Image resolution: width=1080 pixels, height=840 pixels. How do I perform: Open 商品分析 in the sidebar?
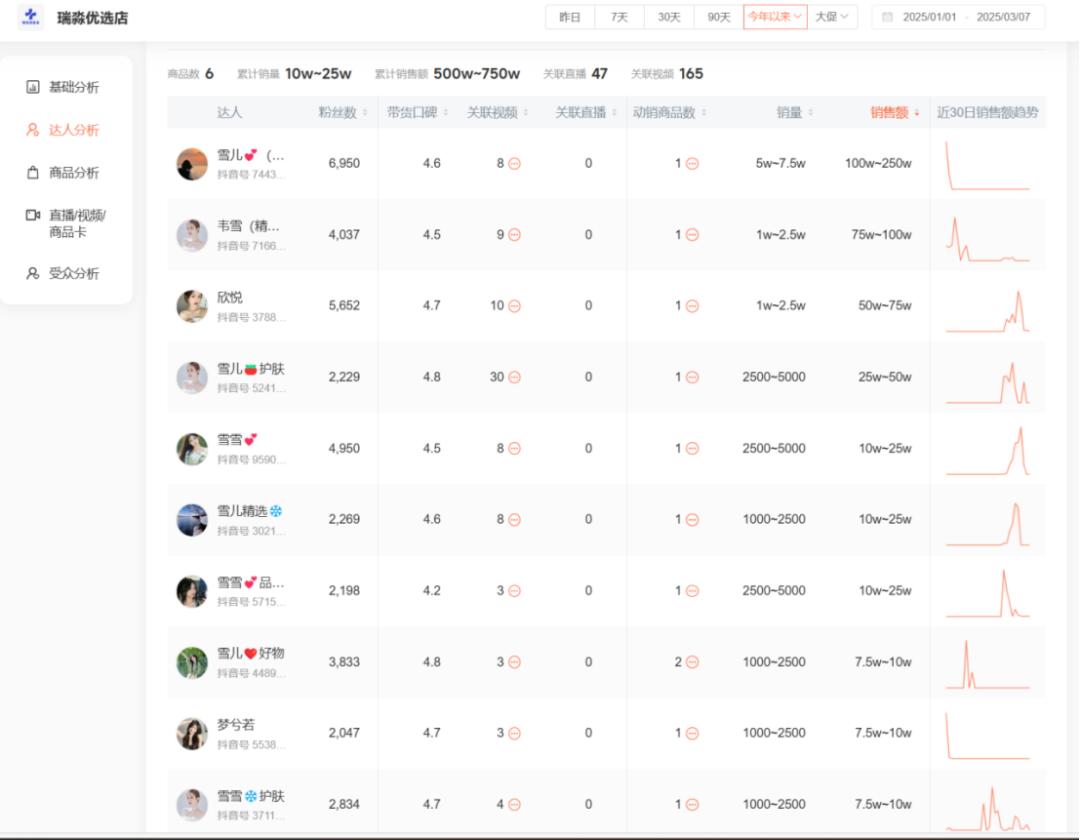[73, 173]
